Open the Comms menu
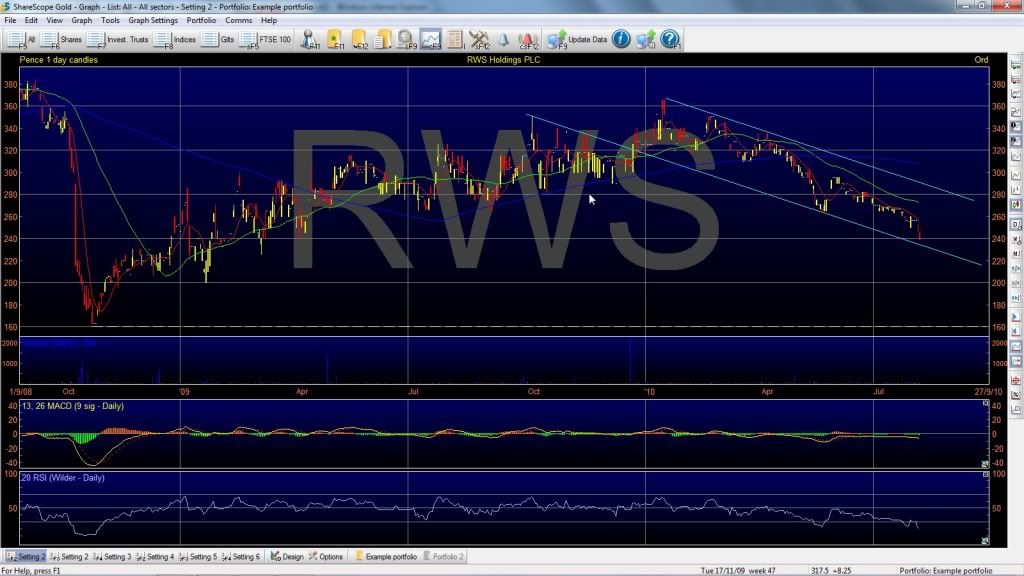The height and width of the screenshot is (576, 1024). pos(238,20)
